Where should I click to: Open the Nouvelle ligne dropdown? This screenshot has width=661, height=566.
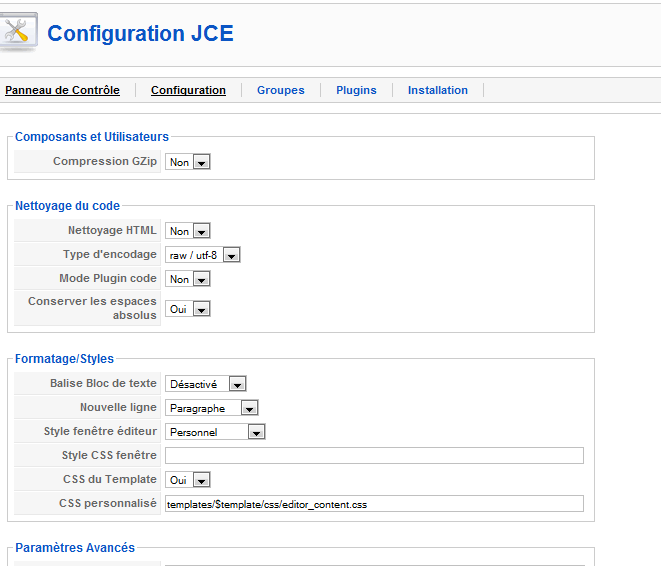click(x=212, y=408)
